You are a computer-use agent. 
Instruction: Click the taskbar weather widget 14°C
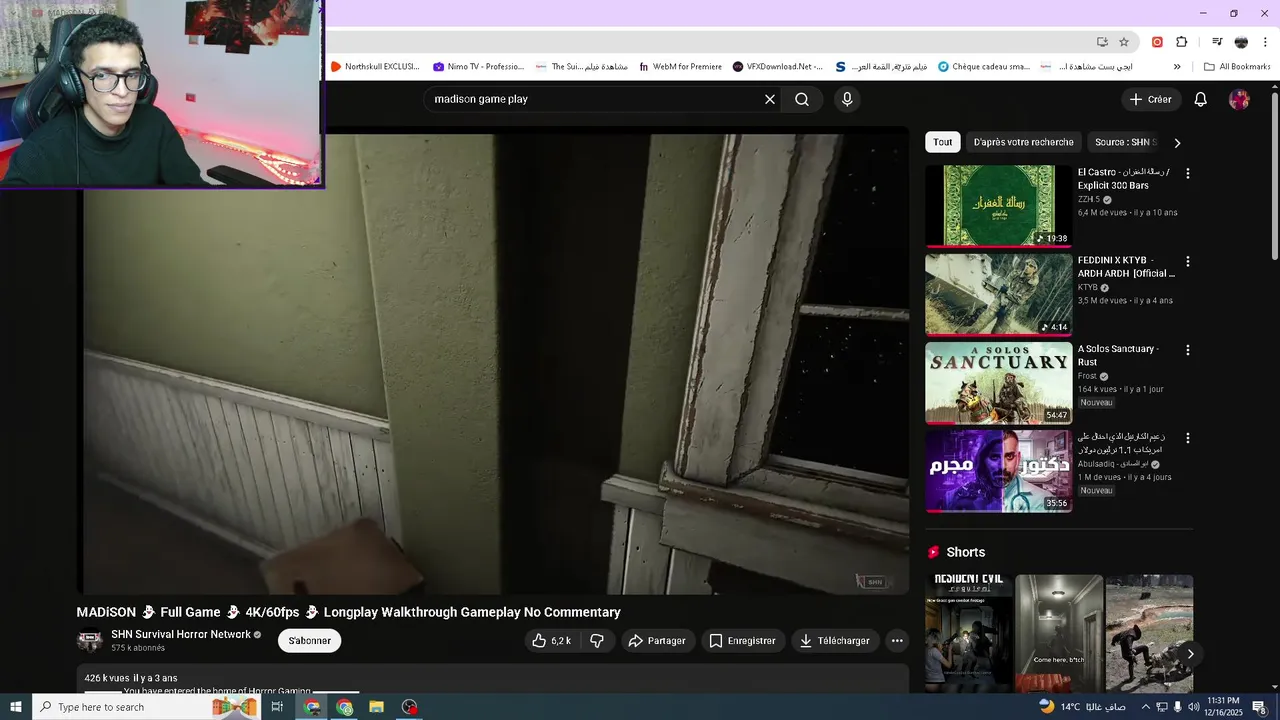tap(1082, 707)
